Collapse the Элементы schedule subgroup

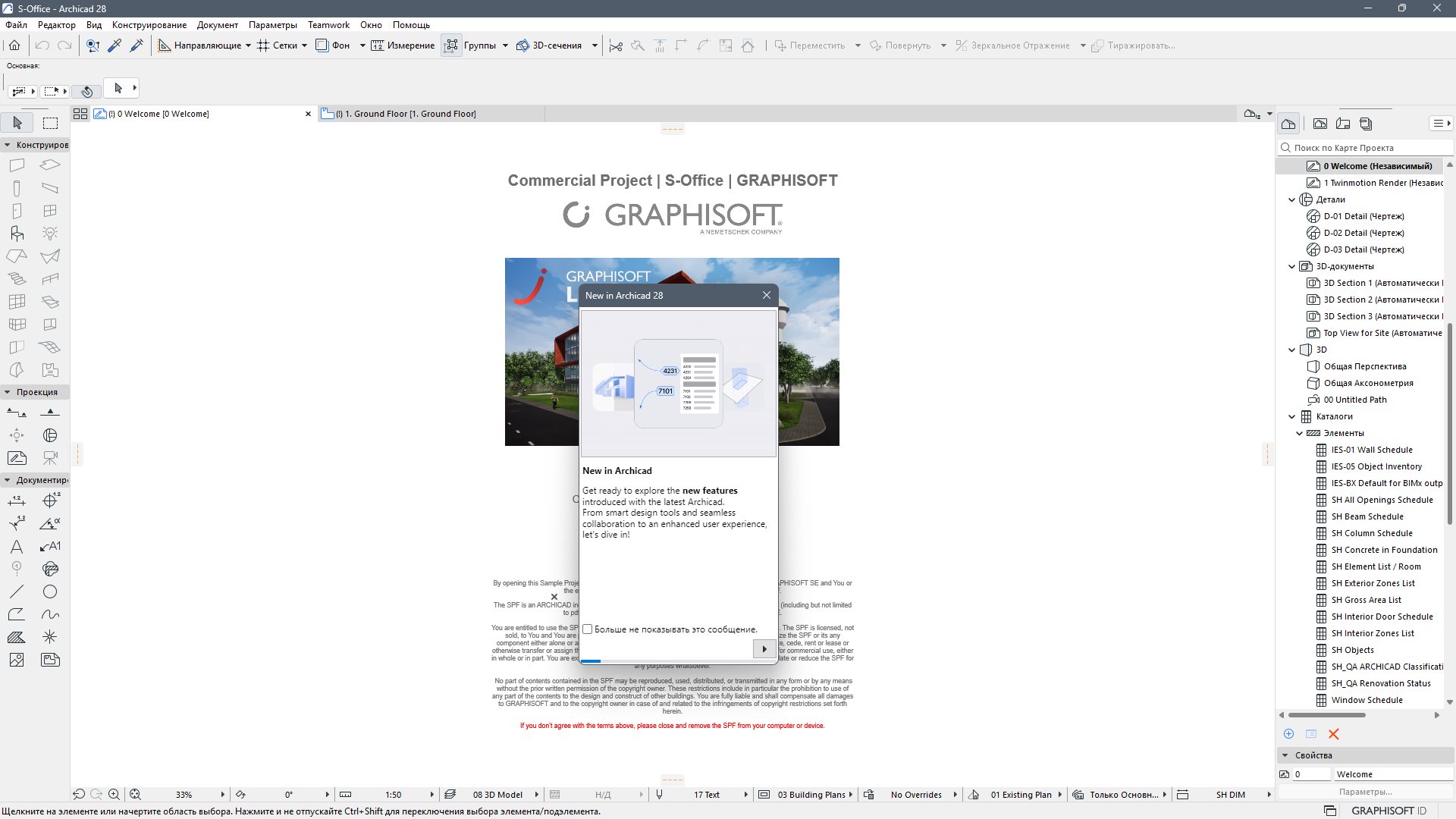pyautogui.click(x=1300, y=434)
